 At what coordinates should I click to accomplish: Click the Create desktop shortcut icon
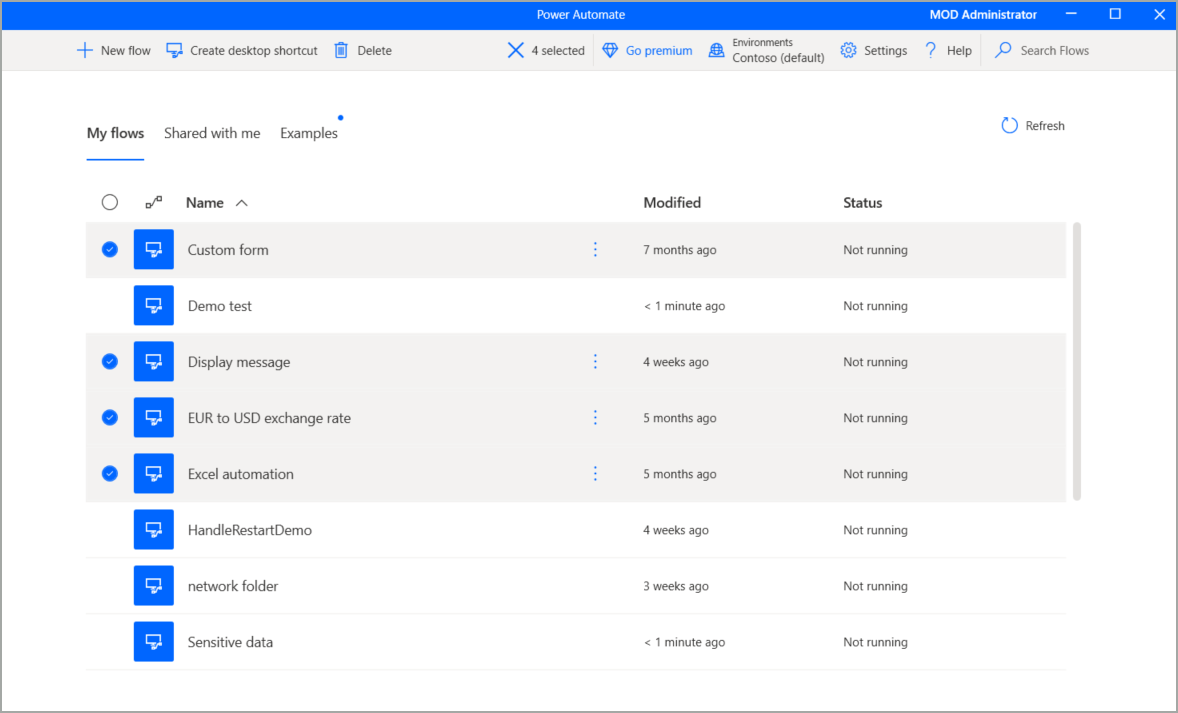point(175,50)
